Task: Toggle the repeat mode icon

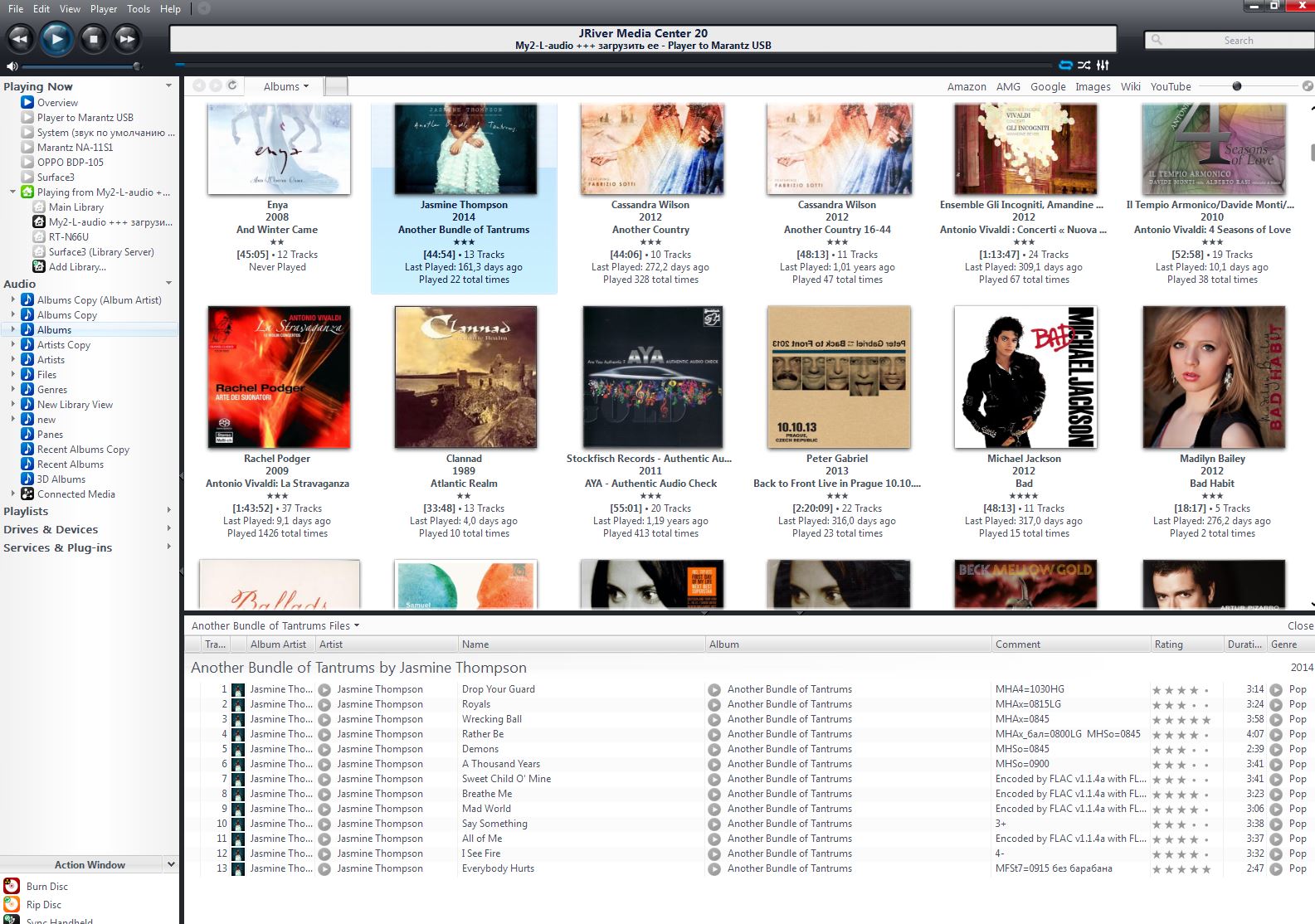Action: 1066,65
